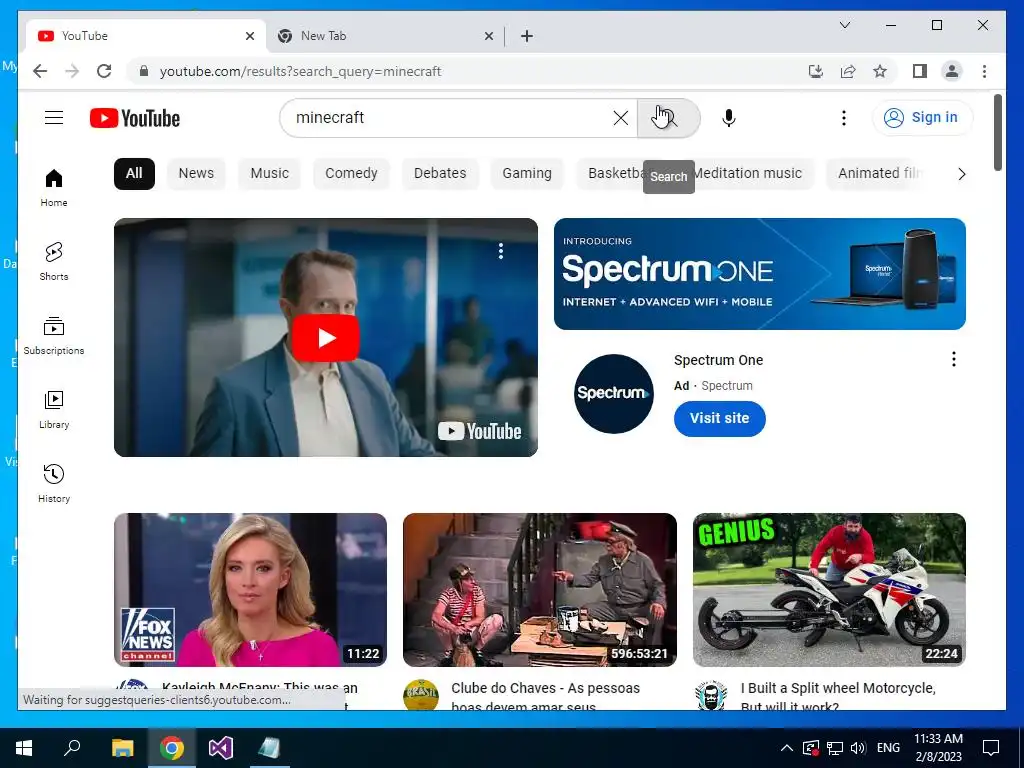This screenshot has width=1024, height=768.
Task: Go to Home in sidebar
Action: [x=54, y=188]
